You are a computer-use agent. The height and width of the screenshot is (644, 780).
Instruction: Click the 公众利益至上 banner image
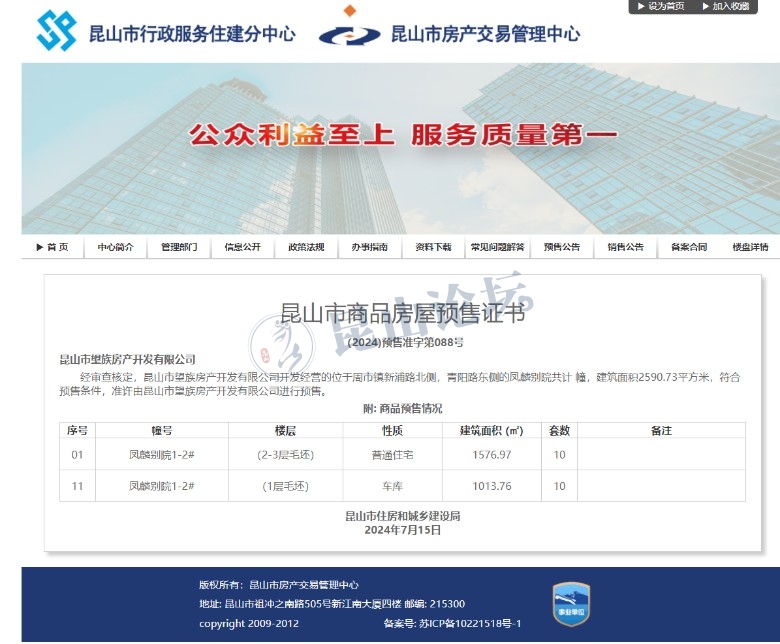400,150
